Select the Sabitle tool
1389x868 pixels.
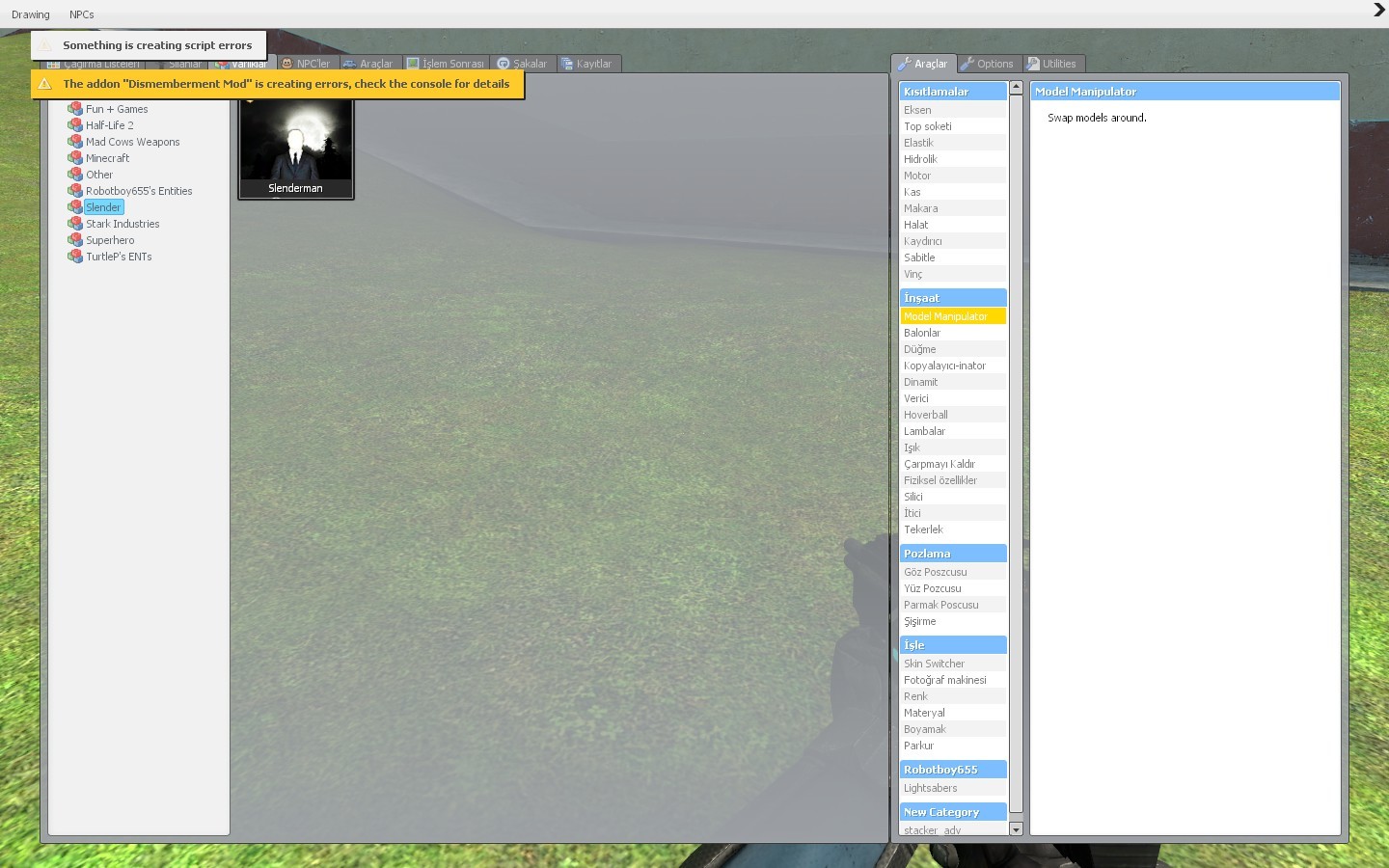tap(953, 258)
